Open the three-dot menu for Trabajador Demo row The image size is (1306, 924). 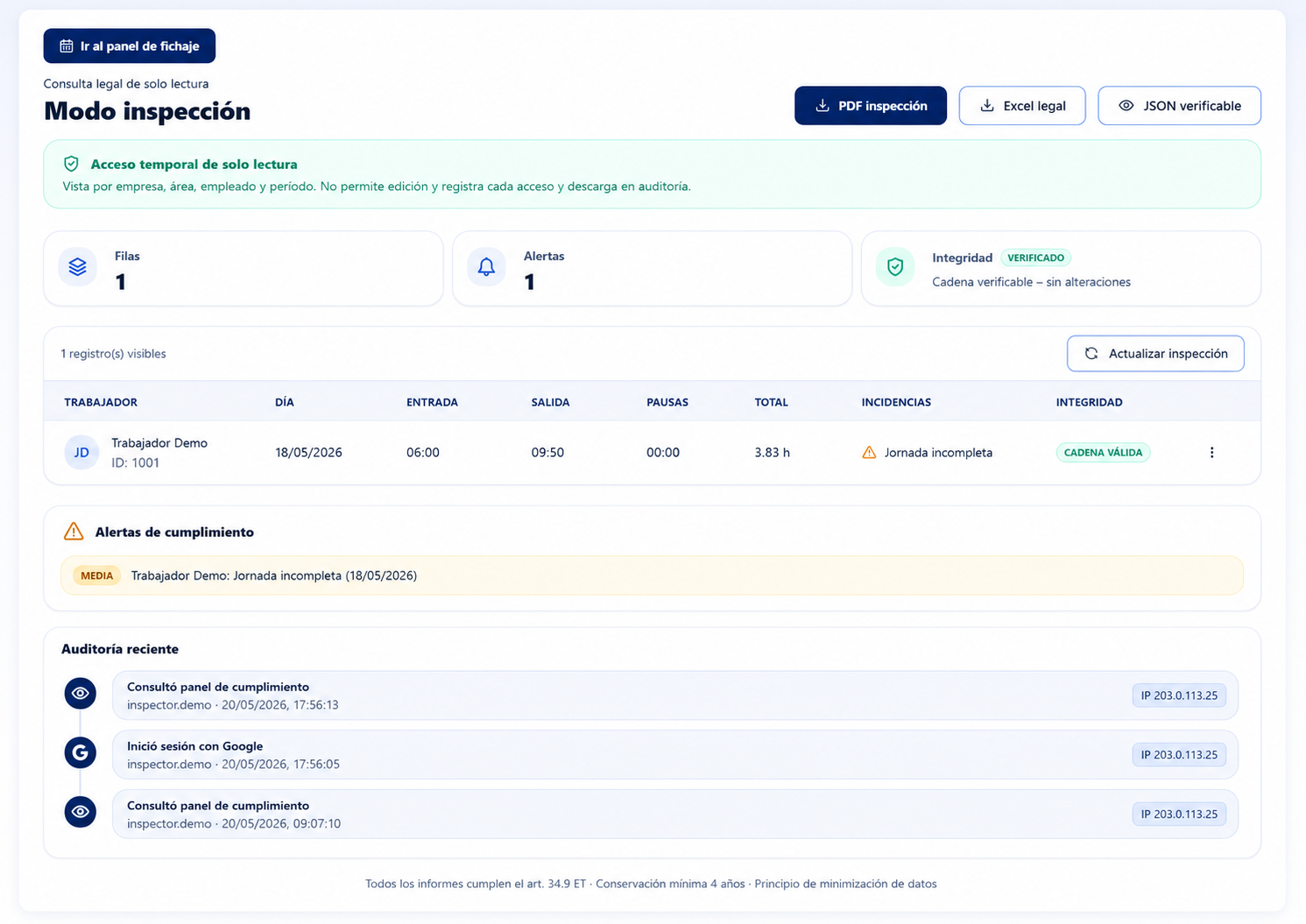click(1212, 453)
